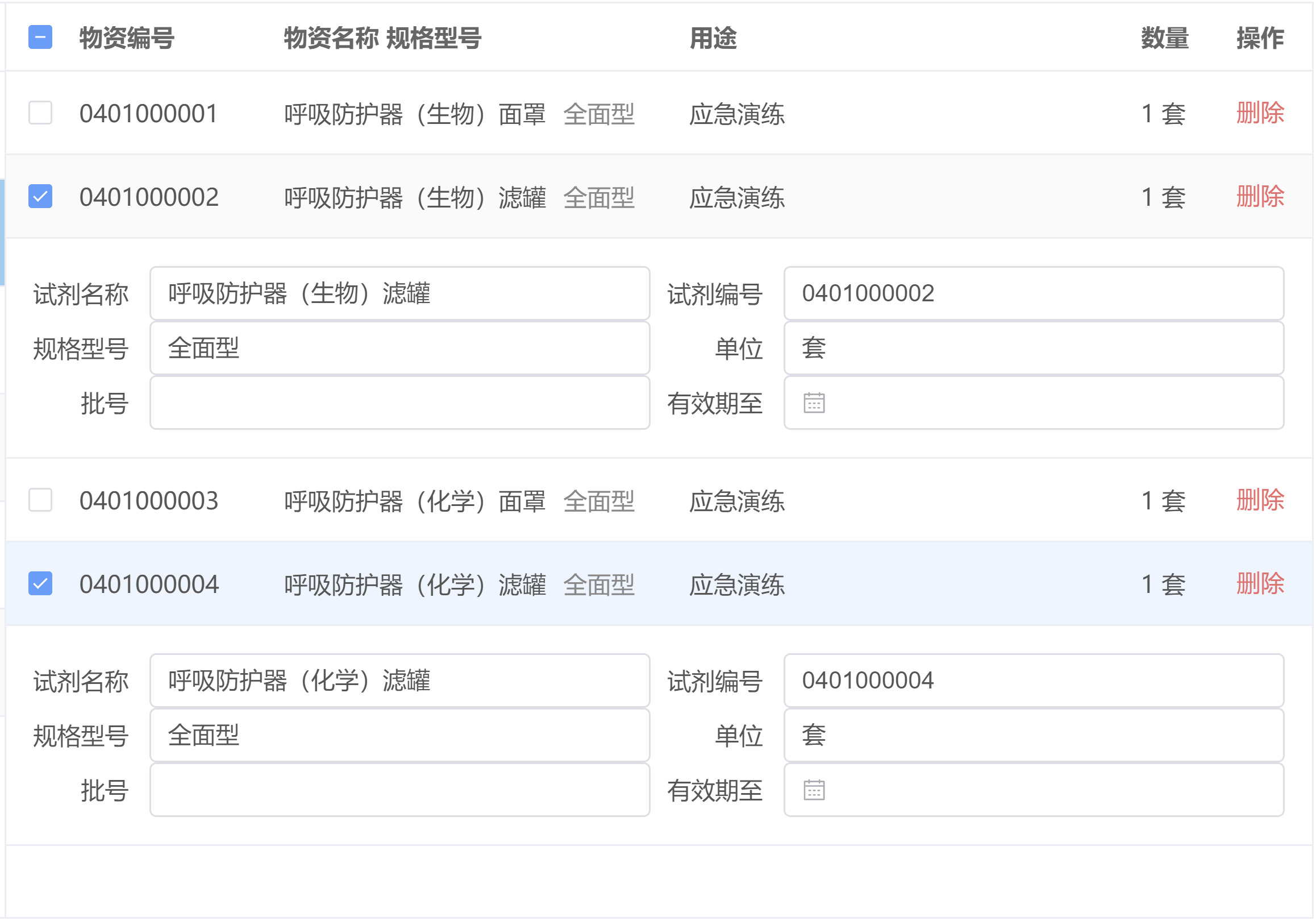Click 试剂名称 field containing 呼吸防护器（生物）滤罐
This screenshot has height=921, width=1316.
(x=399, y=293)
